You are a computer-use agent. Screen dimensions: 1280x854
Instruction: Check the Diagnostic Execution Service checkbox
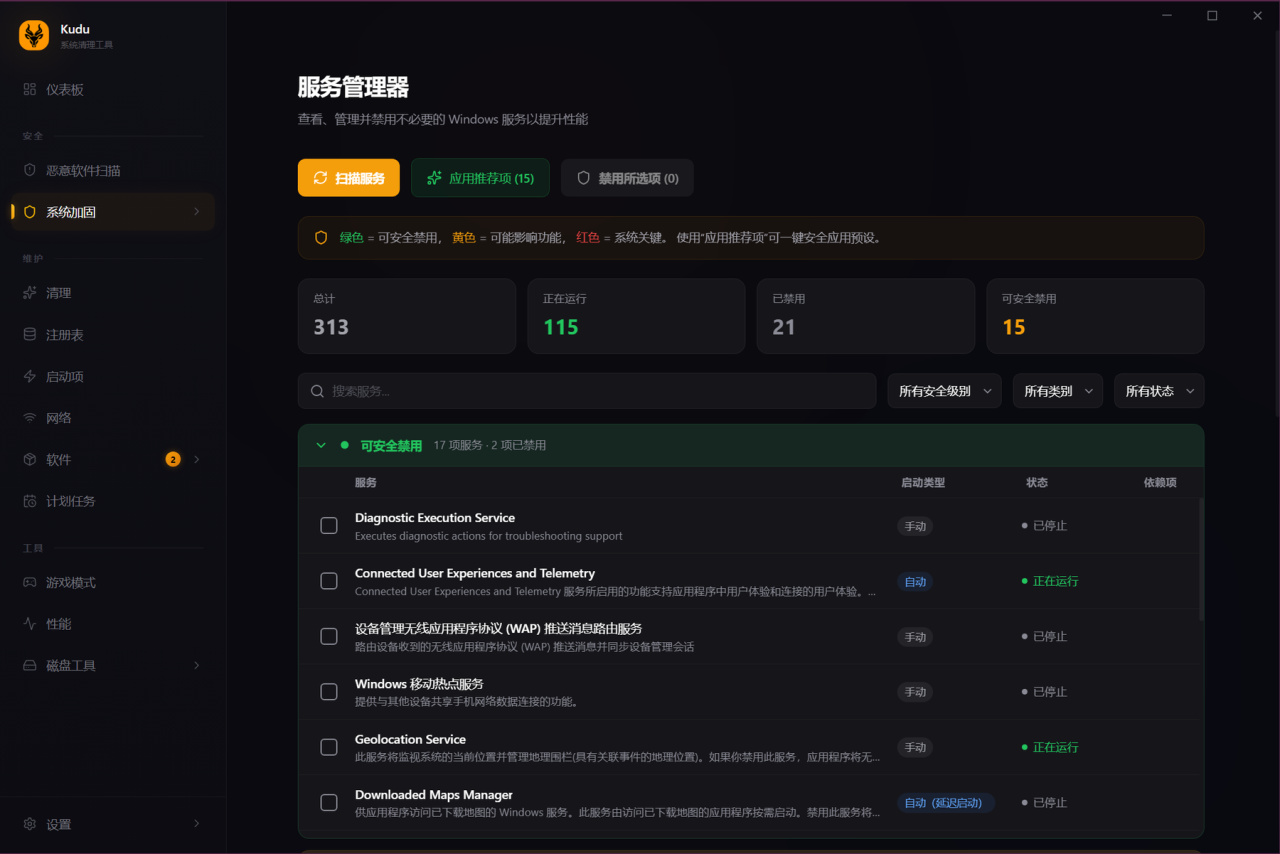tap(329, 526)
